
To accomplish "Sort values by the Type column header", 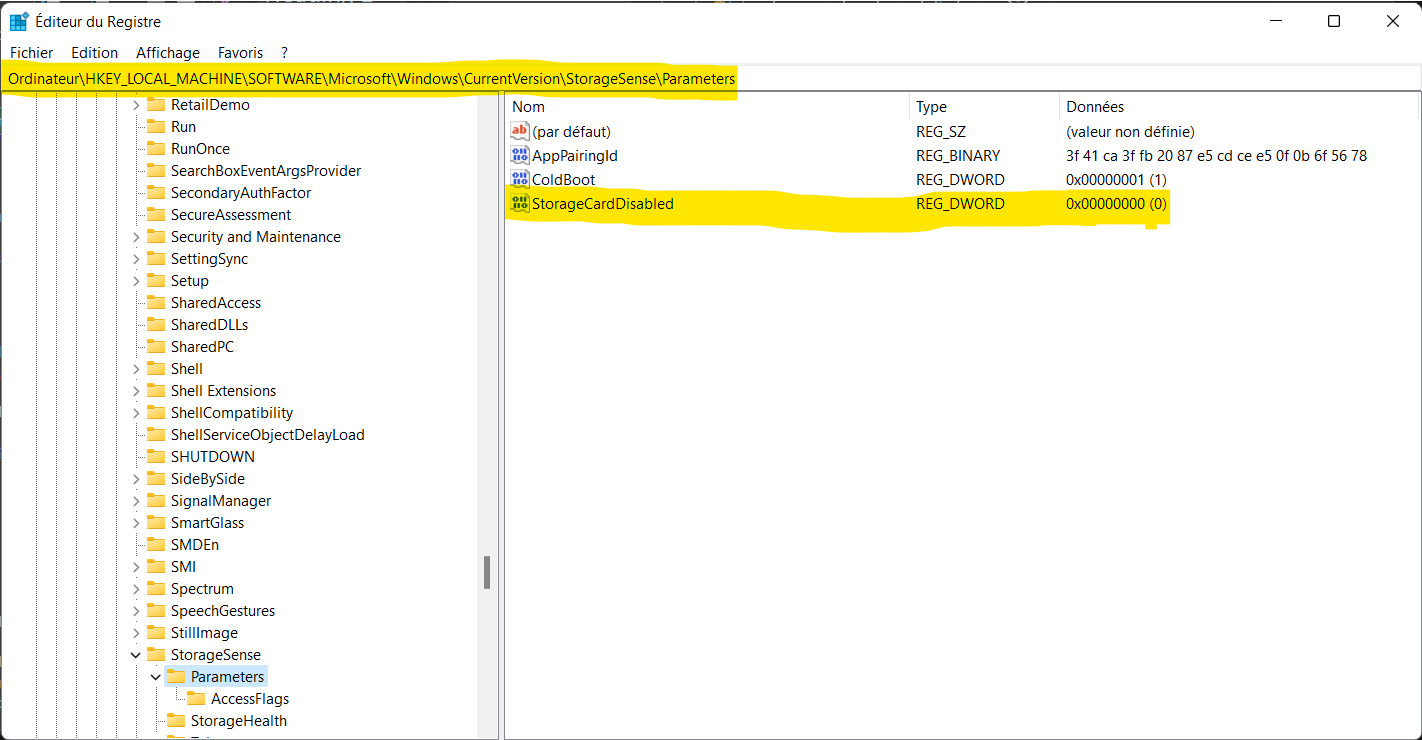I will coord(985,107).
